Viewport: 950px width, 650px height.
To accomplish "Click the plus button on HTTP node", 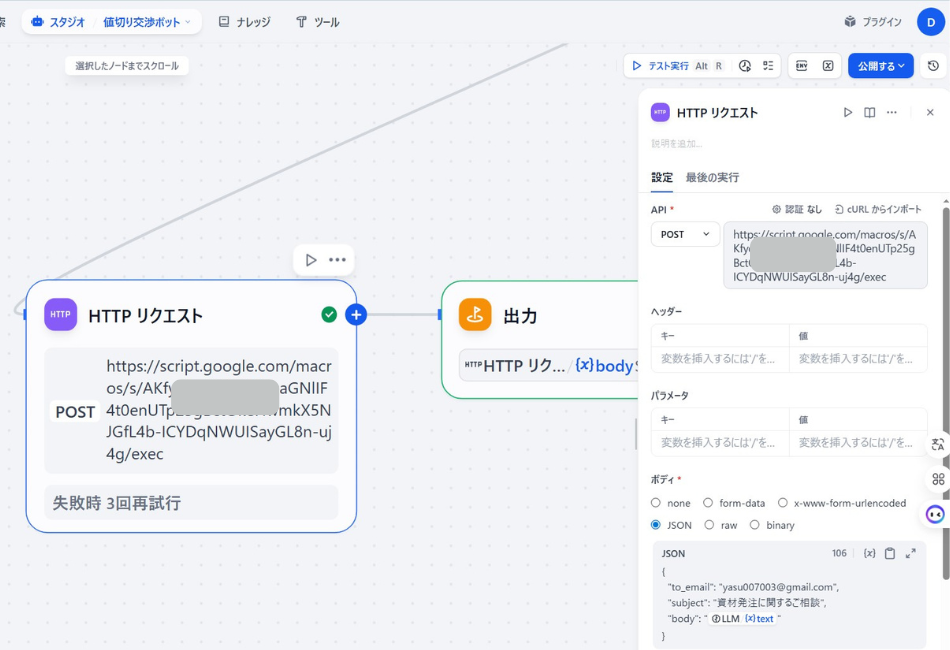I will [x=356, y=315].
